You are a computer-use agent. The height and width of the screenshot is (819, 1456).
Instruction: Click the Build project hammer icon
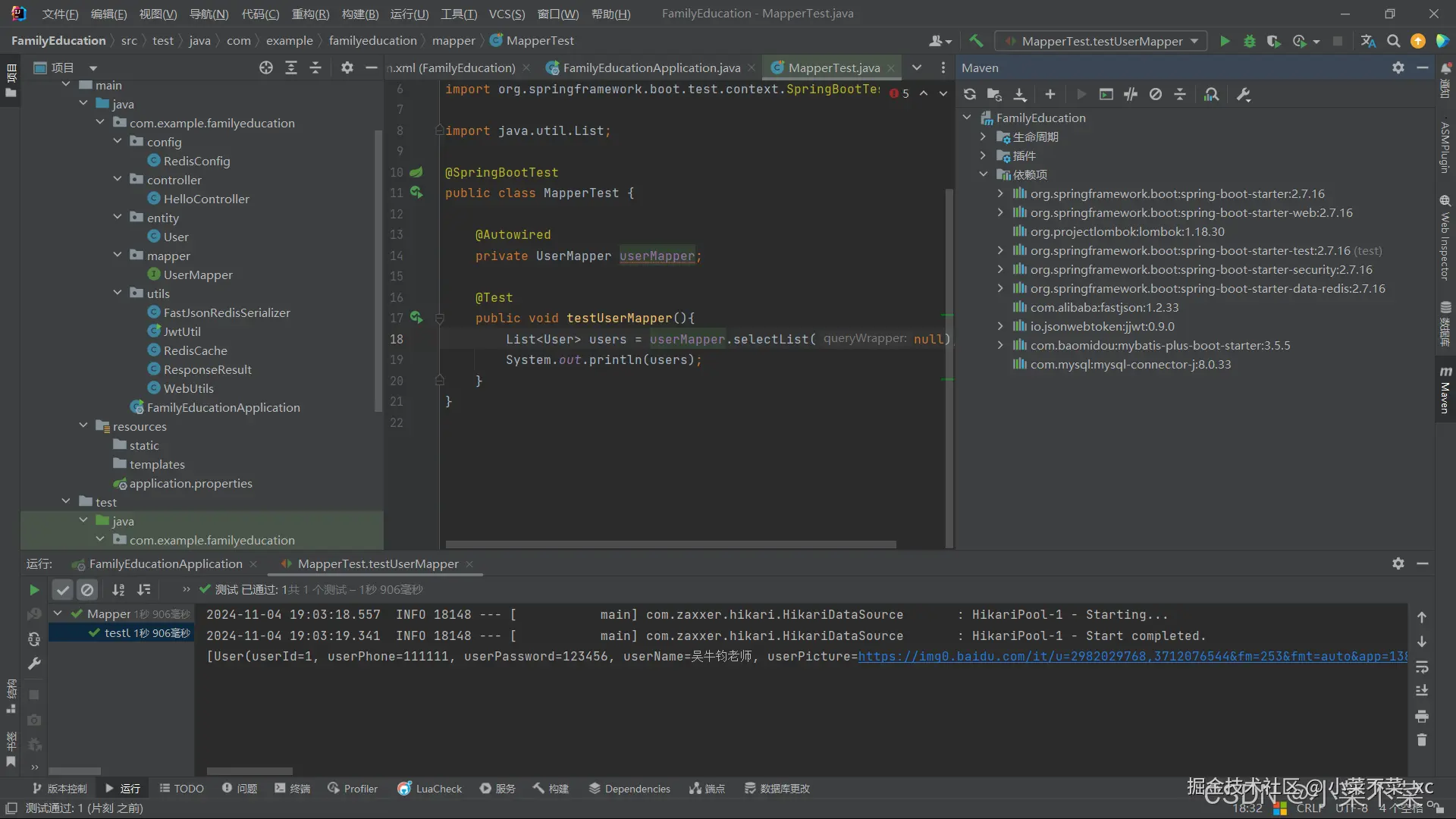(976, 41)
